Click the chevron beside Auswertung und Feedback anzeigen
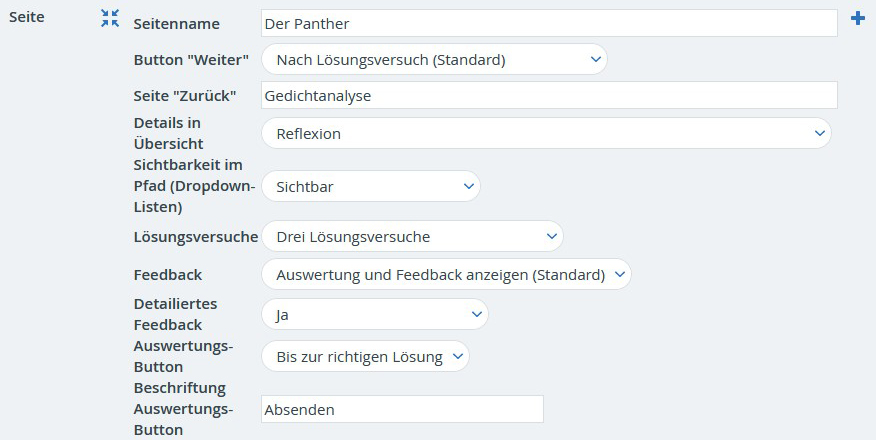Image resolution: width=876 pixels, height=440 pixels. (620, 274)
